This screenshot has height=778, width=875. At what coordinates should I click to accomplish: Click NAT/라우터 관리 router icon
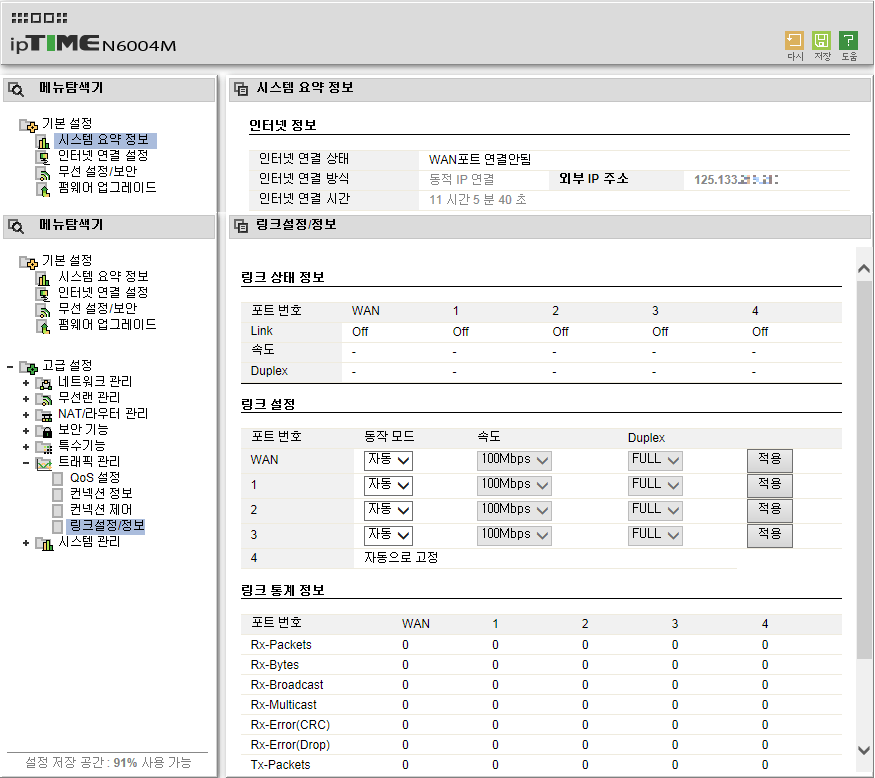[x=44, y=415]
